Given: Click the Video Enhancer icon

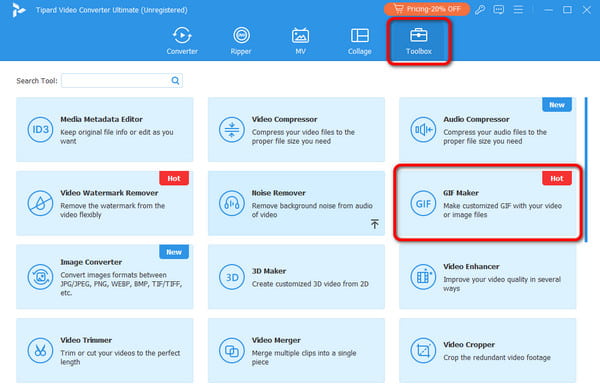Looking at the screenshot, I should (x=423, y=277).
